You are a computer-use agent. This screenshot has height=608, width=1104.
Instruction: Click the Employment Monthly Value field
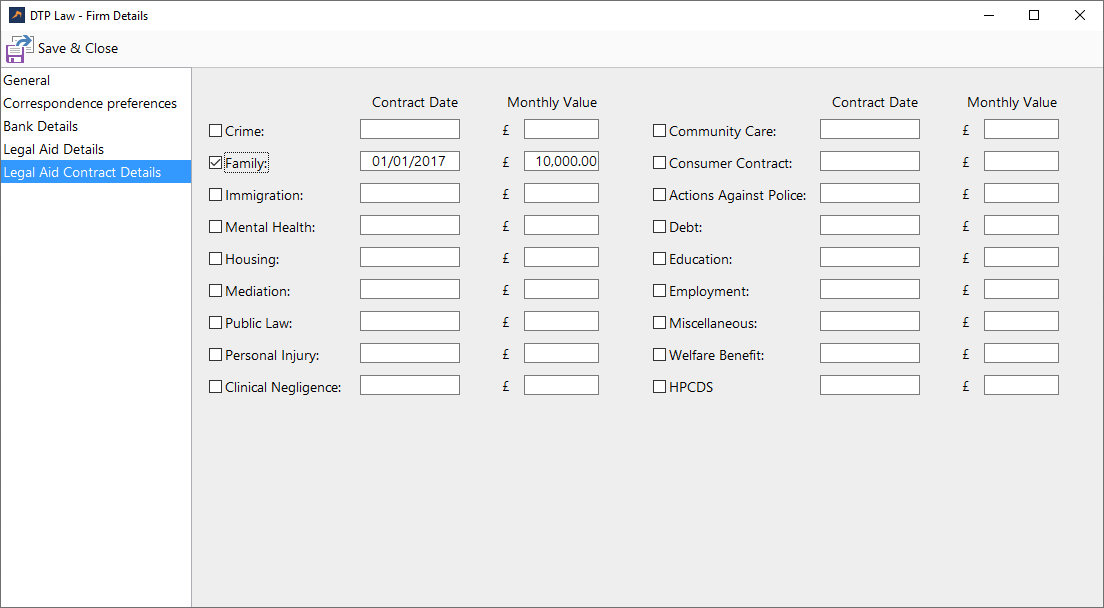(1021, 290)
